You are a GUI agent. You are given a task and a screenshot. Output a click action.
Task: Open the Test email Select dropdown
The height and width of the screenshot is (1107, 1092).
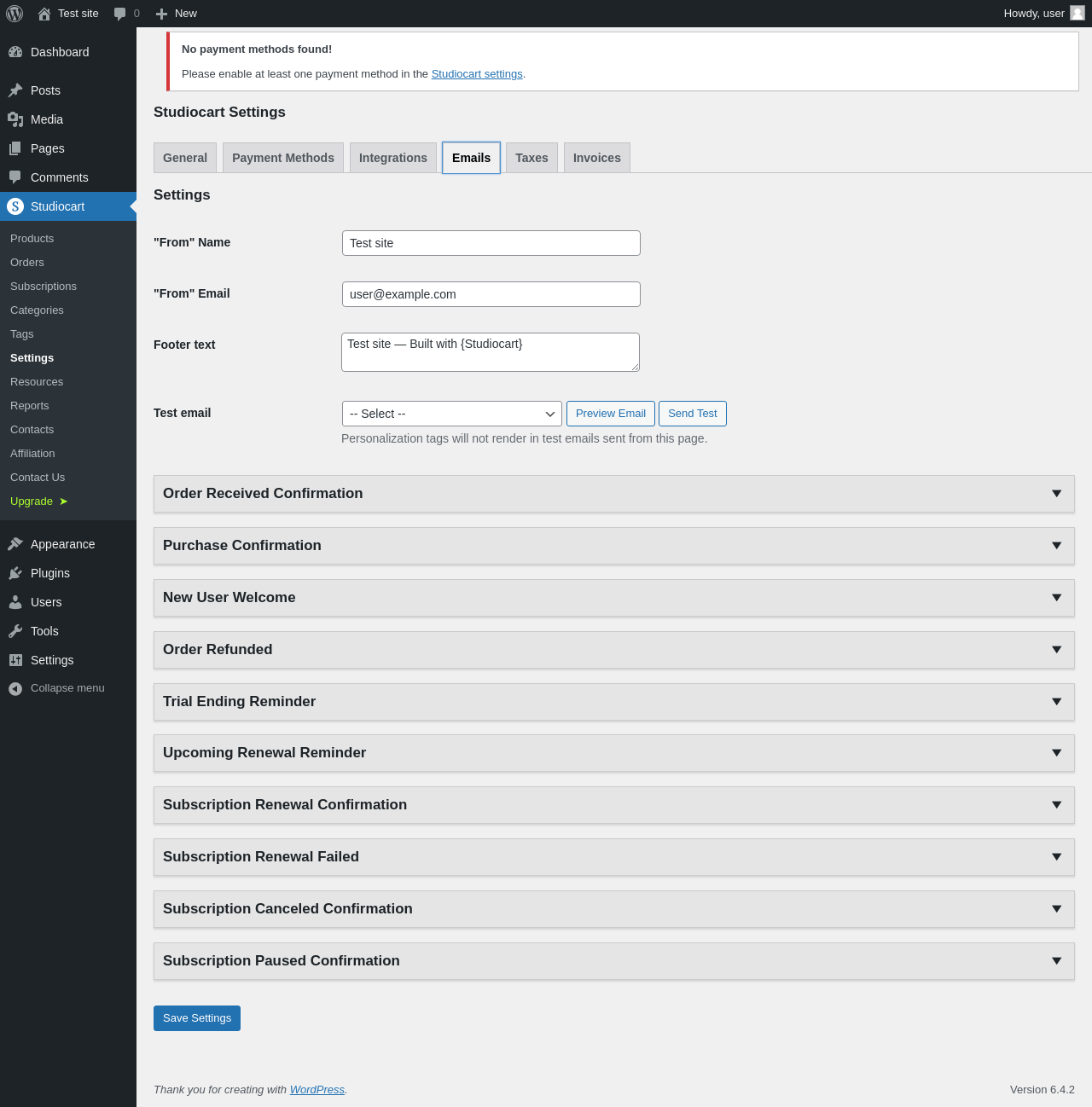tap(452, 414)
